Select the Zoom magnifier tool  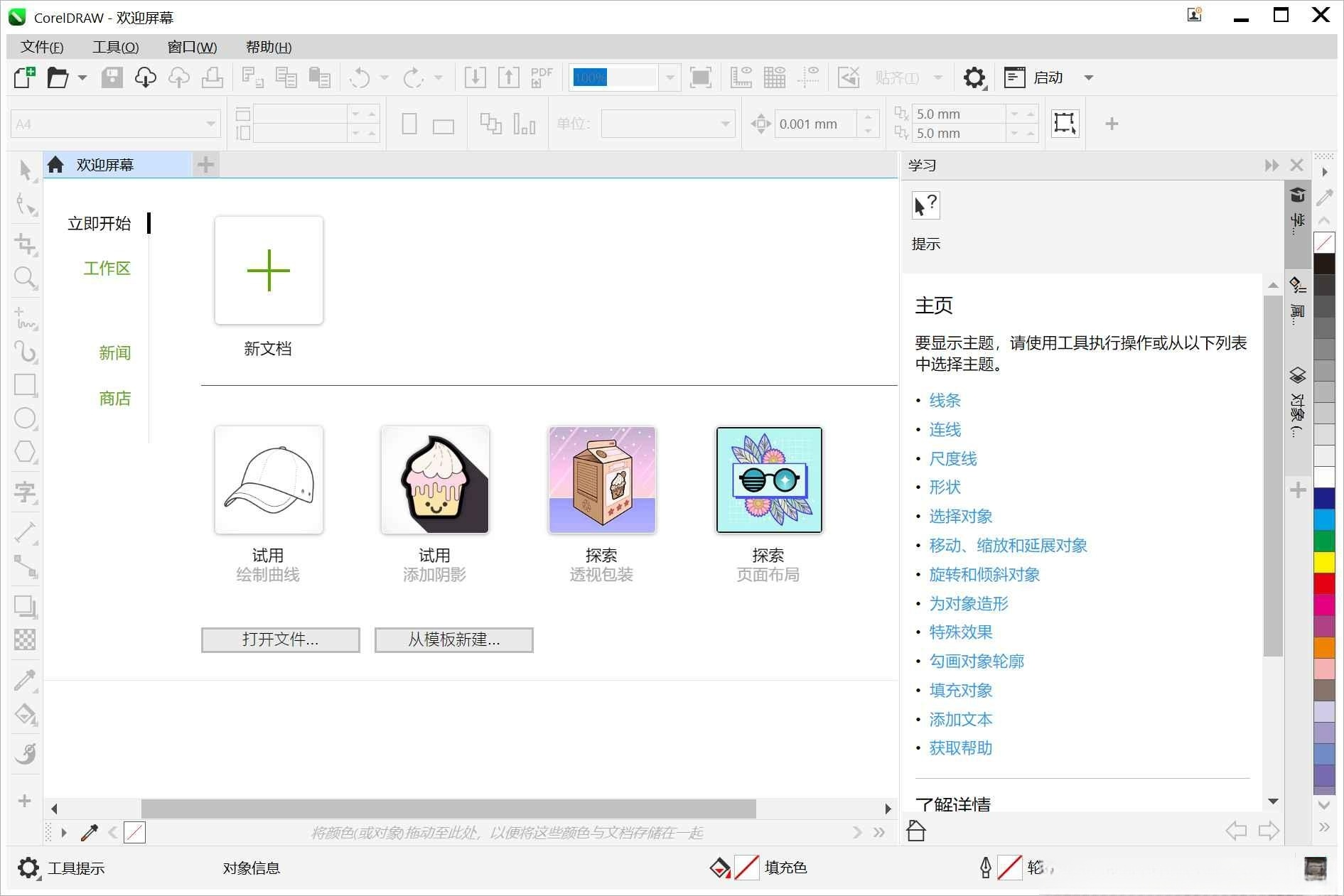(x=26, y=277)
